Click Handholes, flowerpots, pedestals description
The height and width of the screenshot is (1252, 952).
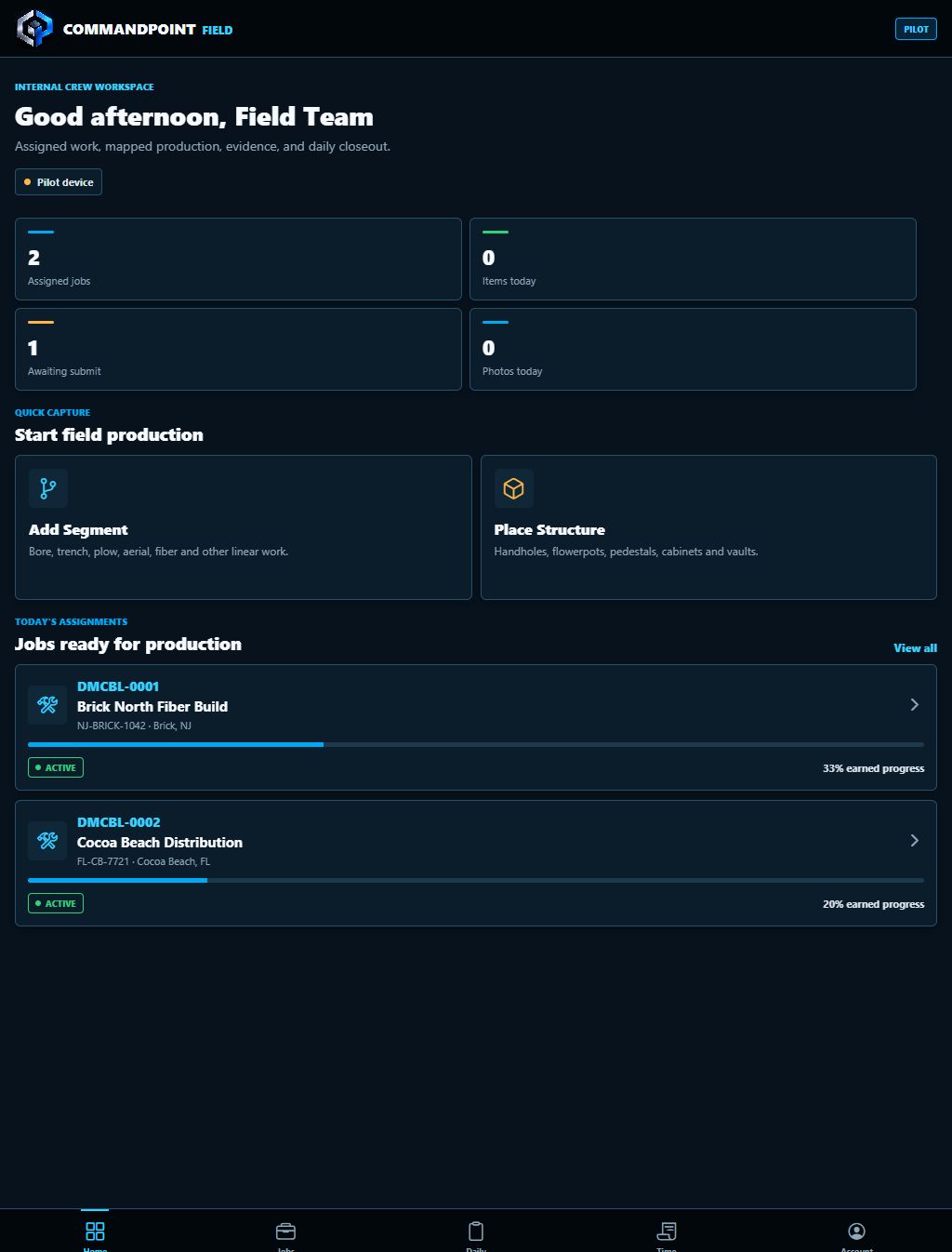pyautogui.click(x=627, y=552)
